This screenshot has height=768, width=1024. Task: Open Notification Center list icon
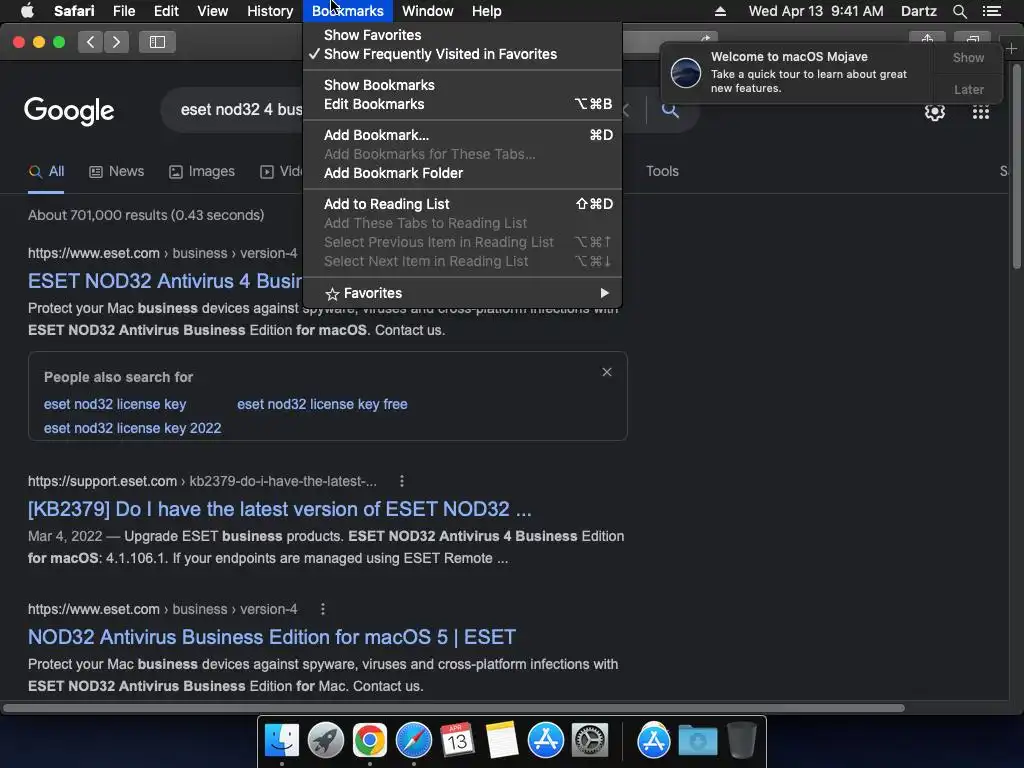(x=992, y=11)
